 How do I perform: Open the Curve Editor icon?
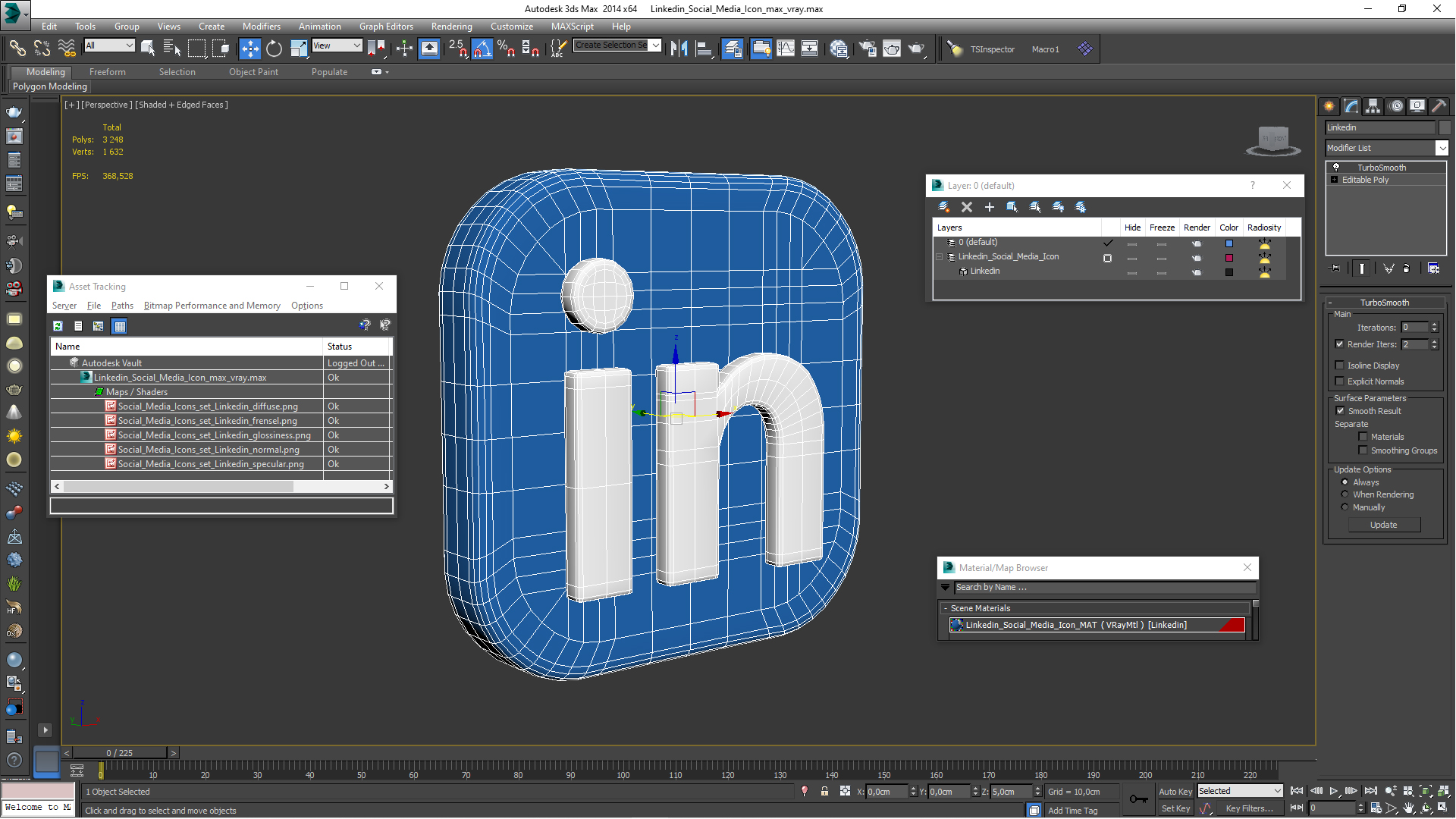click(786, 49)
